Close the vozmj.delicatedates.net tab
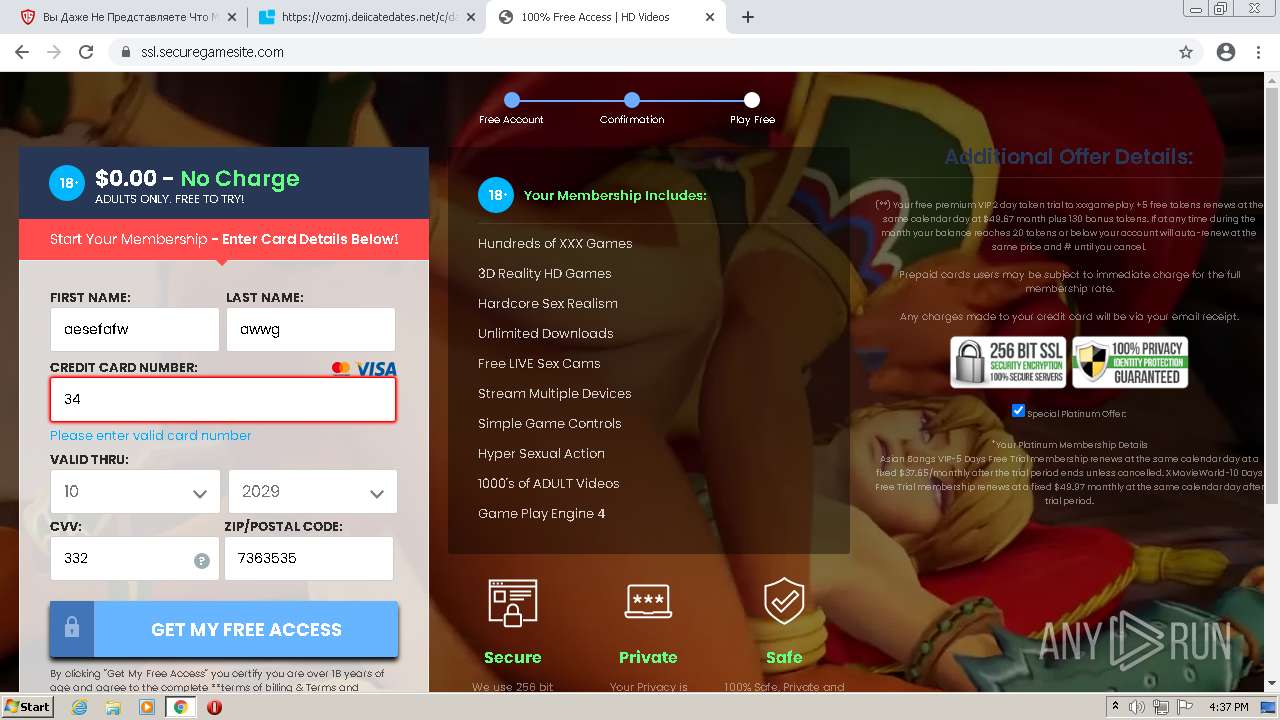 (470, 17)
